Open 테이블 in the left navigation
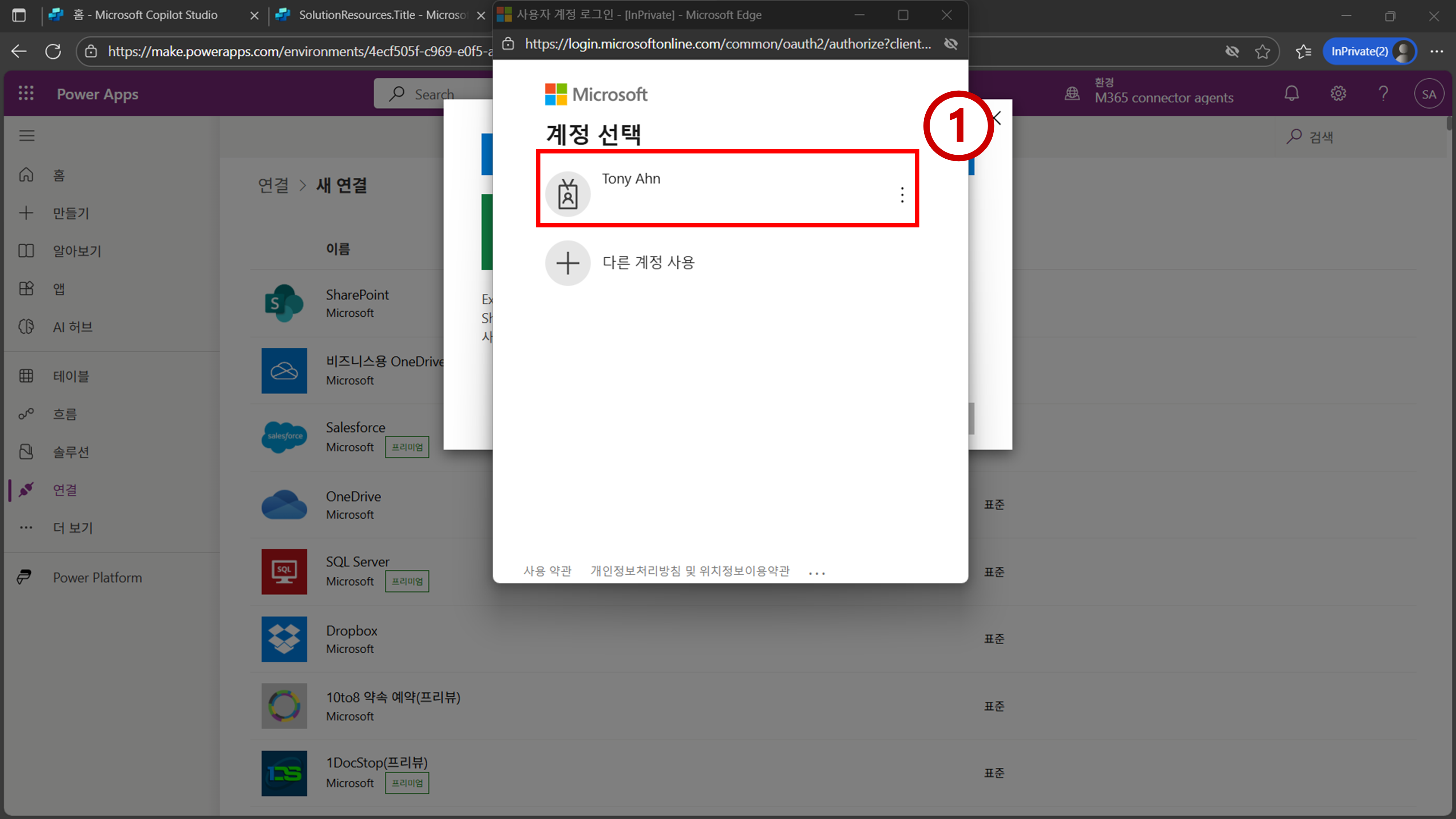Viewport: 1456px width, 819px height. point(71,376)
